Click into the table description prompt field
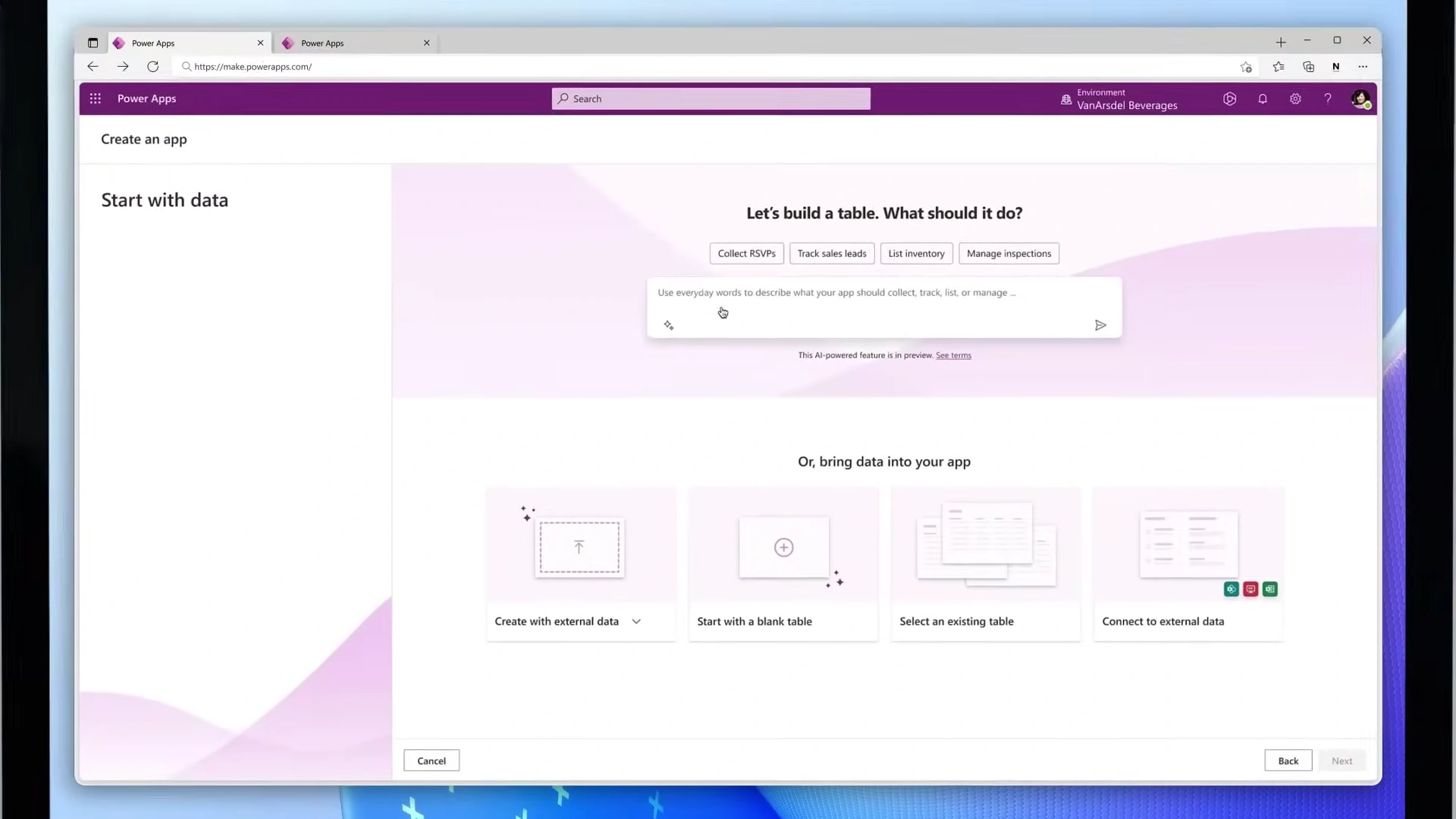 pos(884,307)
